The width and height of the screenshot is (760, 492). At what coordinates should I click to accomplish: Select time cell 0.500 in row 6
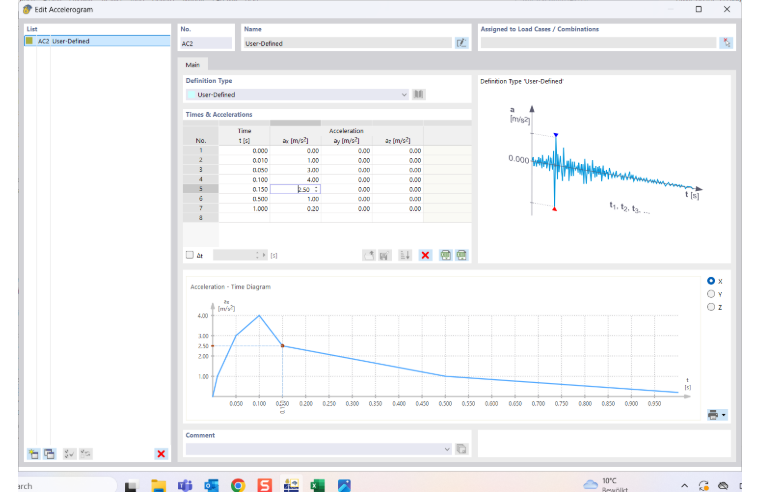click(x=244, y=199)
